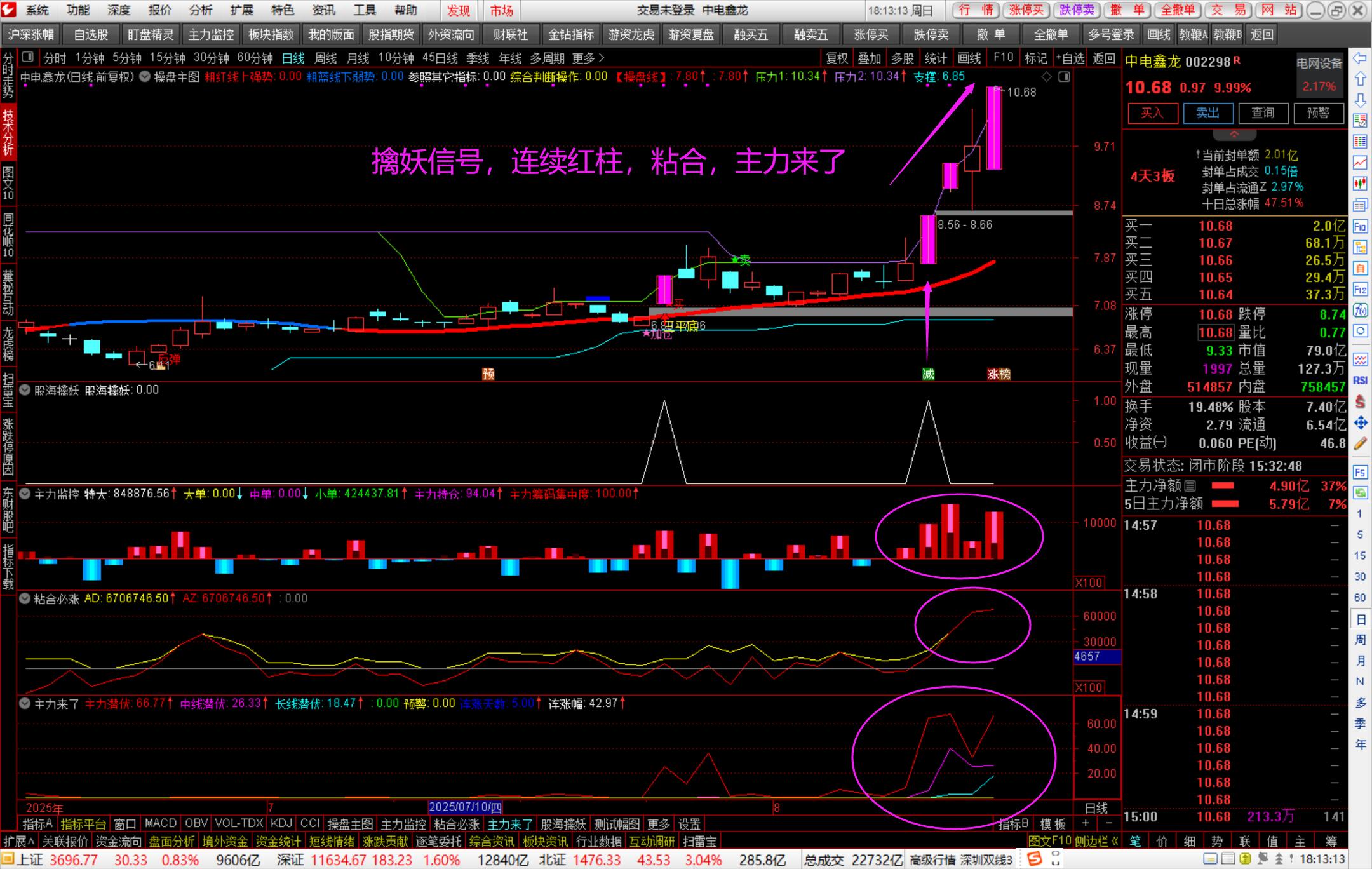Click the wavy indicator lines icon
1372x869 pixels.
tap(1360, 360)
